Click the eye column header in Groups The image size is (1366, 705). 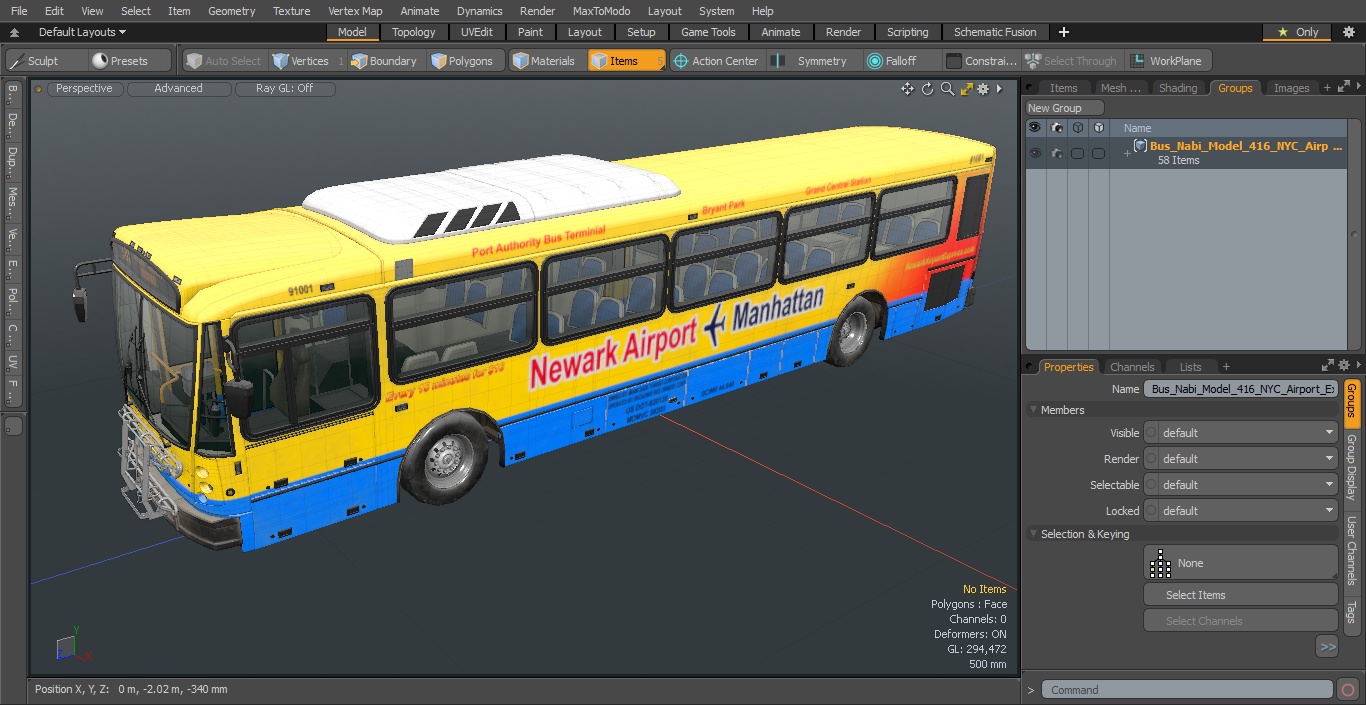(x=1035, y=128)
